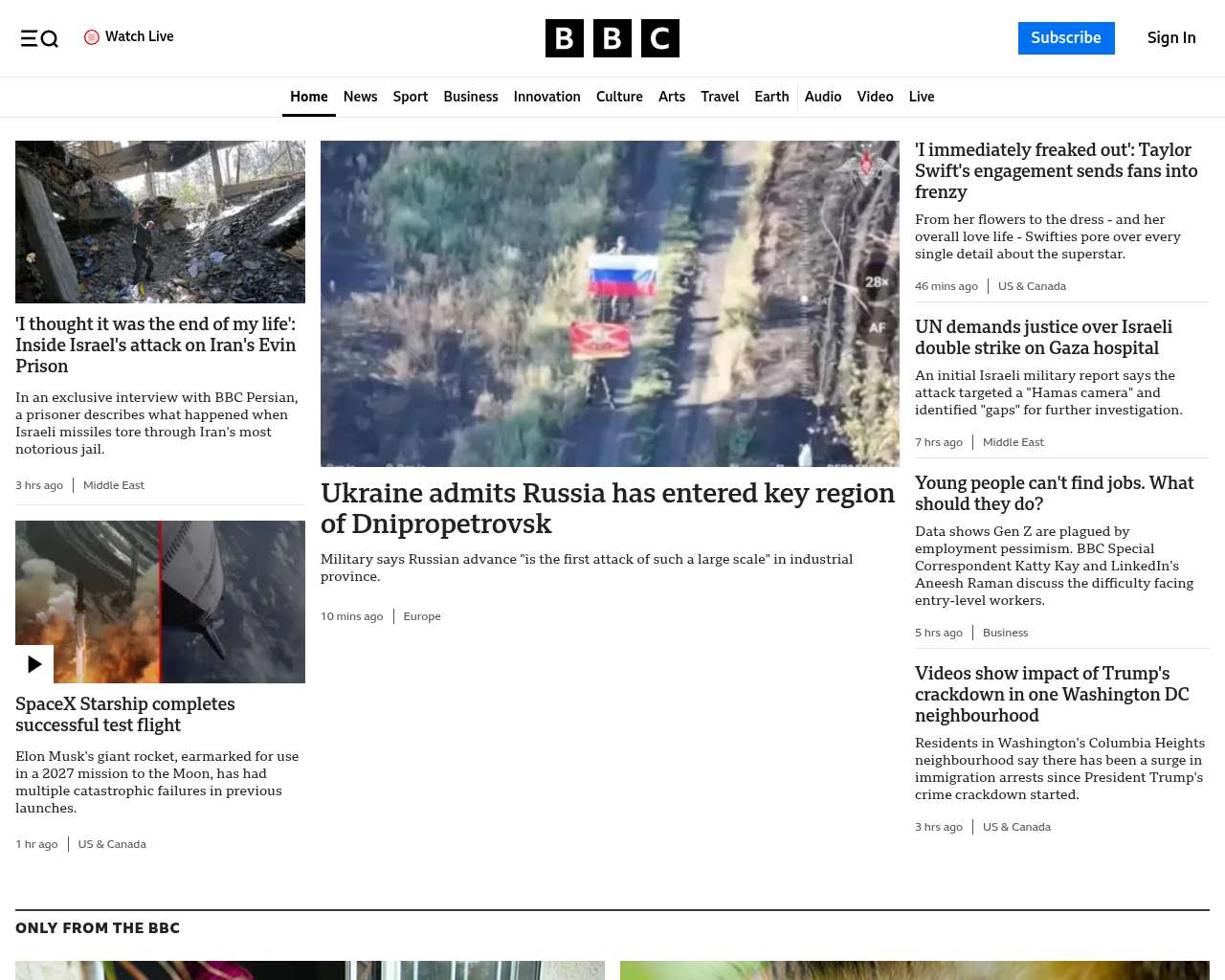The image size is (1225, 980).
Task: Click the BBC Persian exclusive interview summary
Action: (157, 423)
